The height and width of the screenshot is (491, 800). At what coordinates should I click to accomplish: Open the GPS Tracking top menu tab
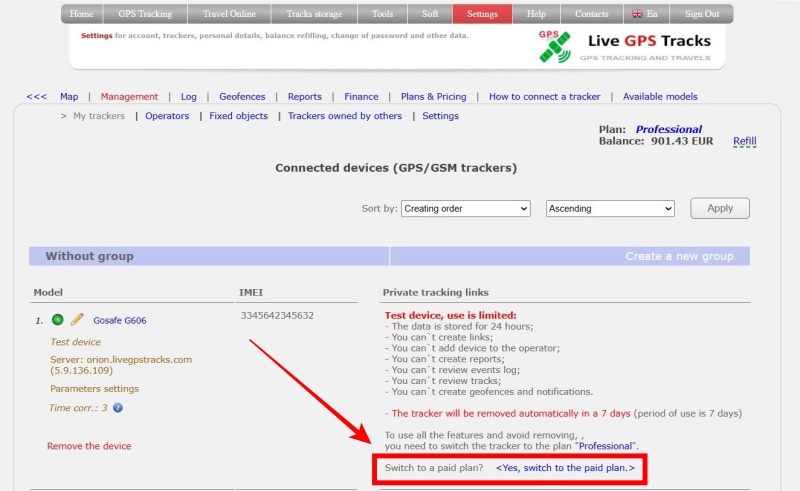[145, 14]
